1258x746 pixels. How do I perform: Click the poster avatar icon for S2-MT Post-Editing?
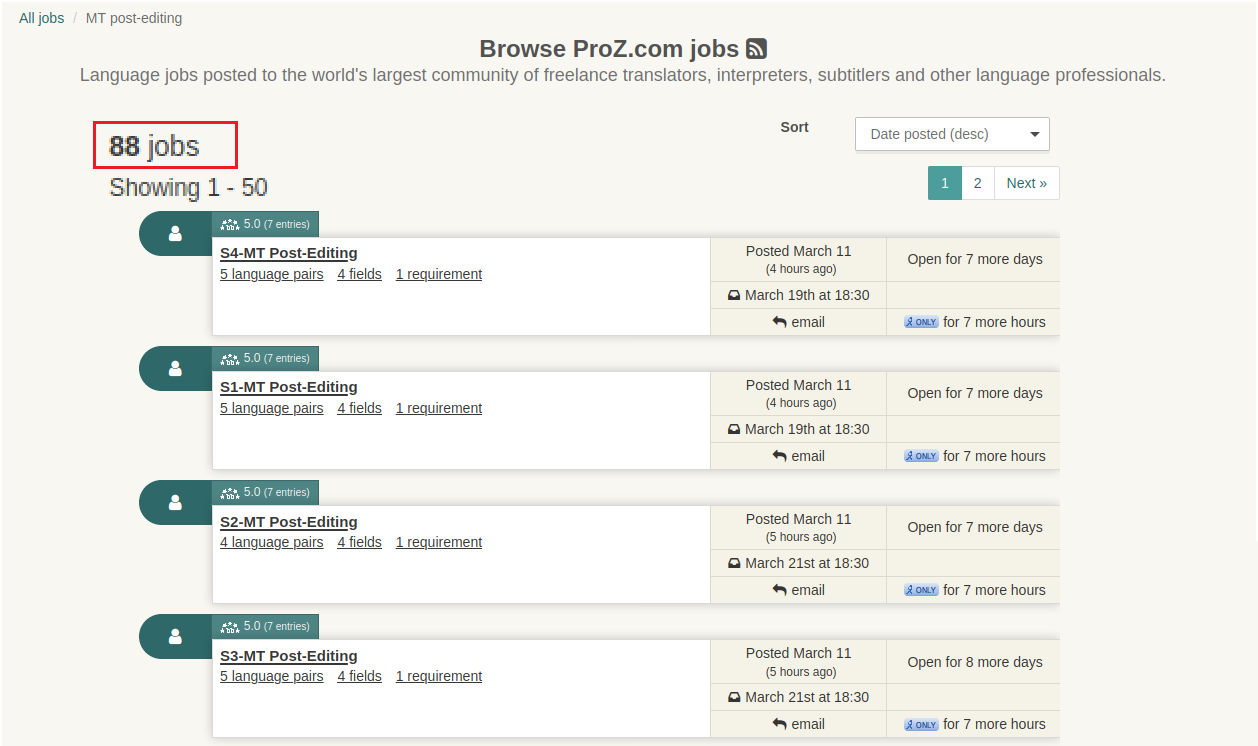pos(175,502)
